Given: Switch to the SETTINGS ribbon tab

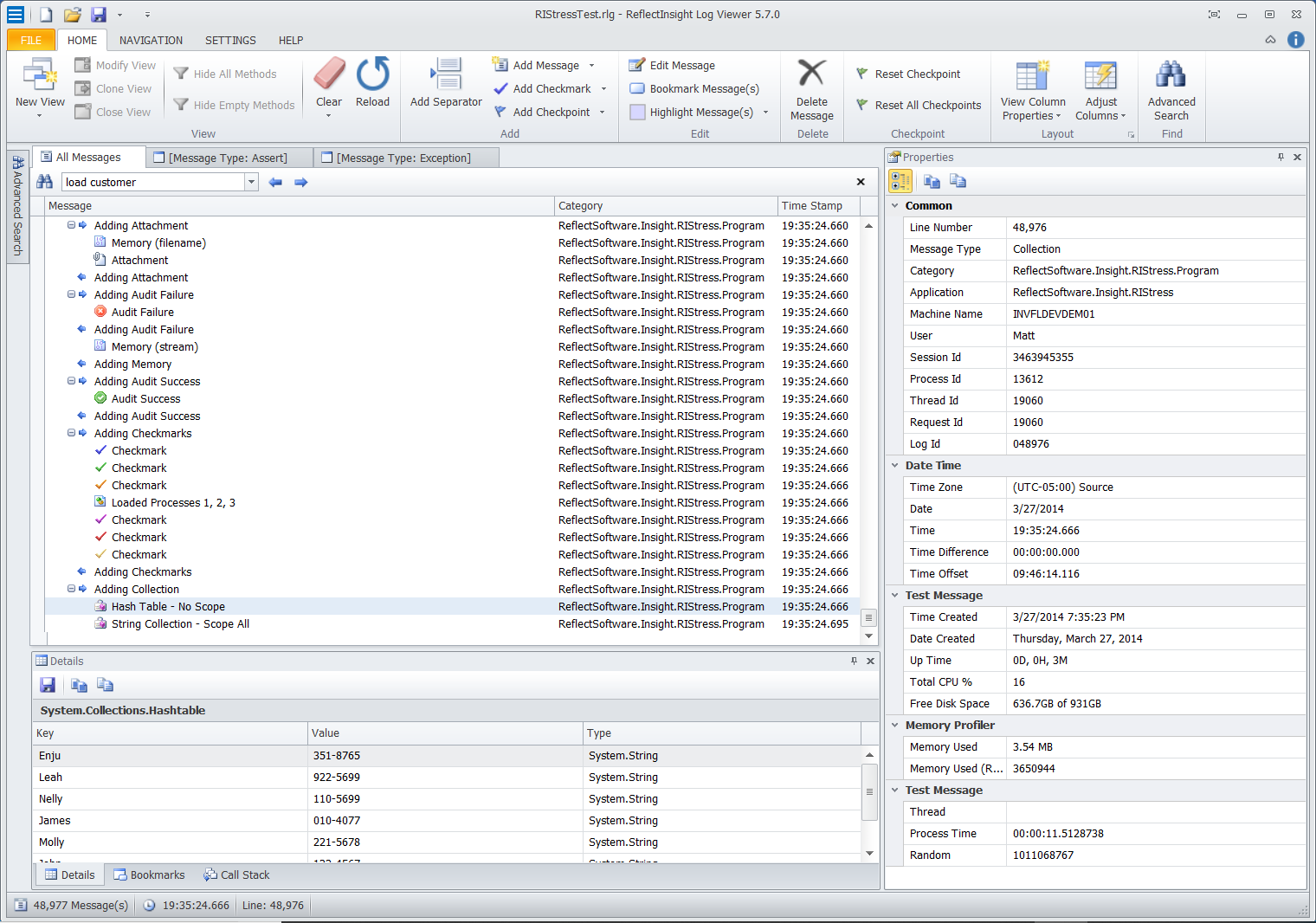Looking at the screenshot, I should pos(230,40).
